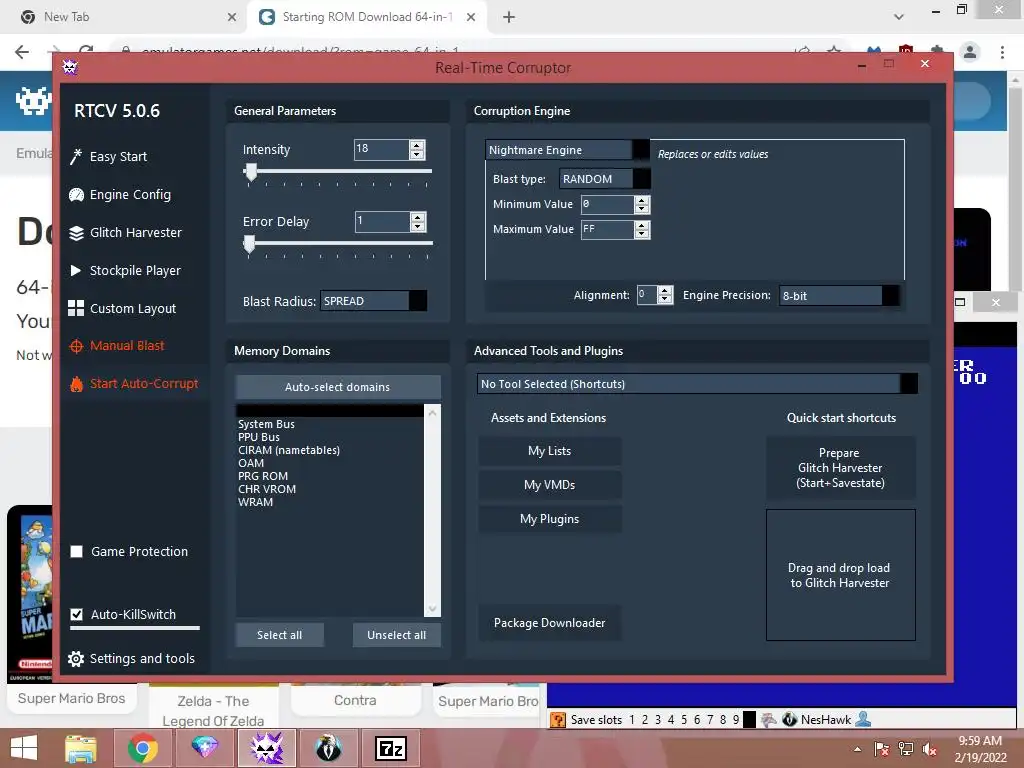Click question block icon in BizHawk status bar
Screen dimensions: 1024x768
(558, 720)
